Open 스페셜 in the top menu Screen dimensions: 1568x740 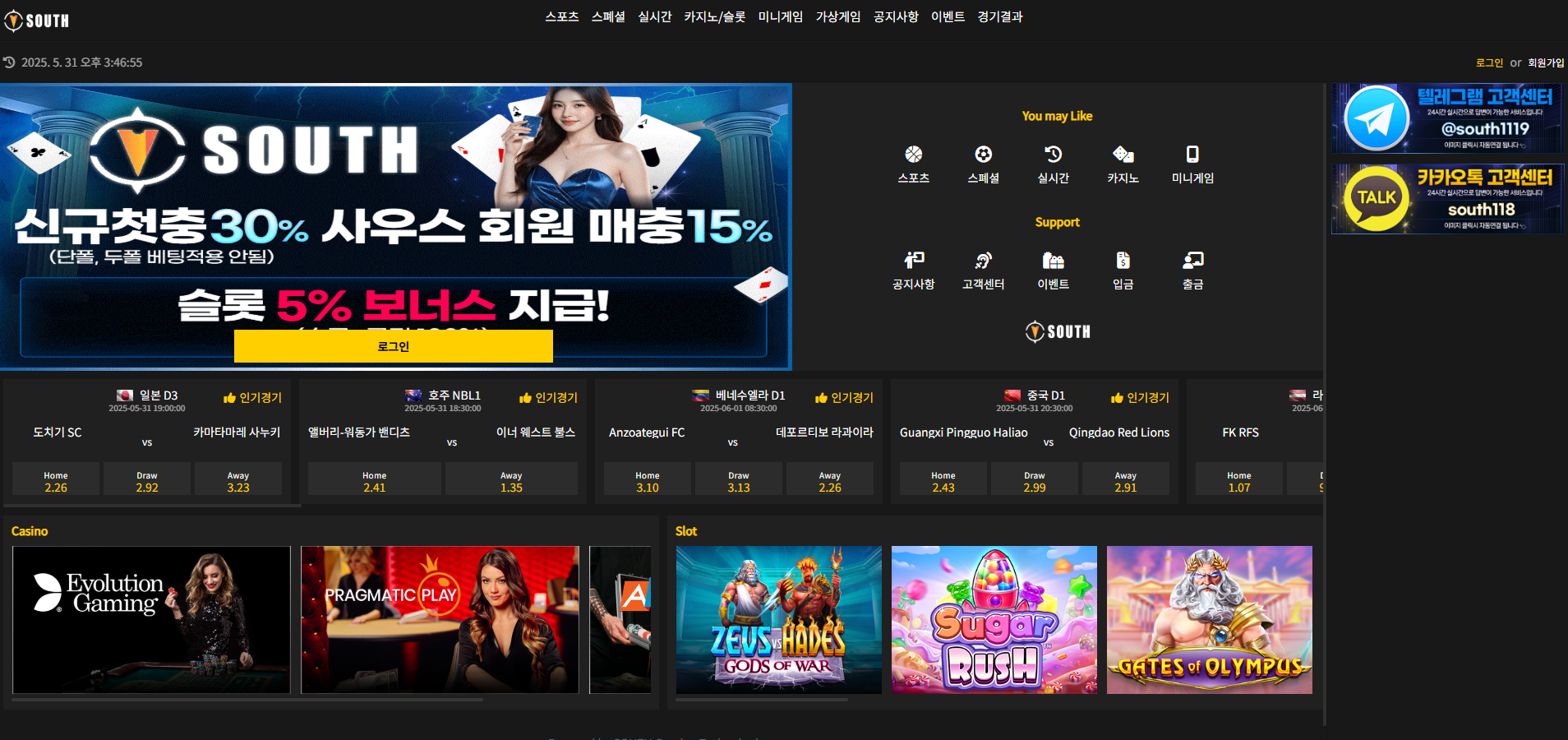[x=608, y=16]
